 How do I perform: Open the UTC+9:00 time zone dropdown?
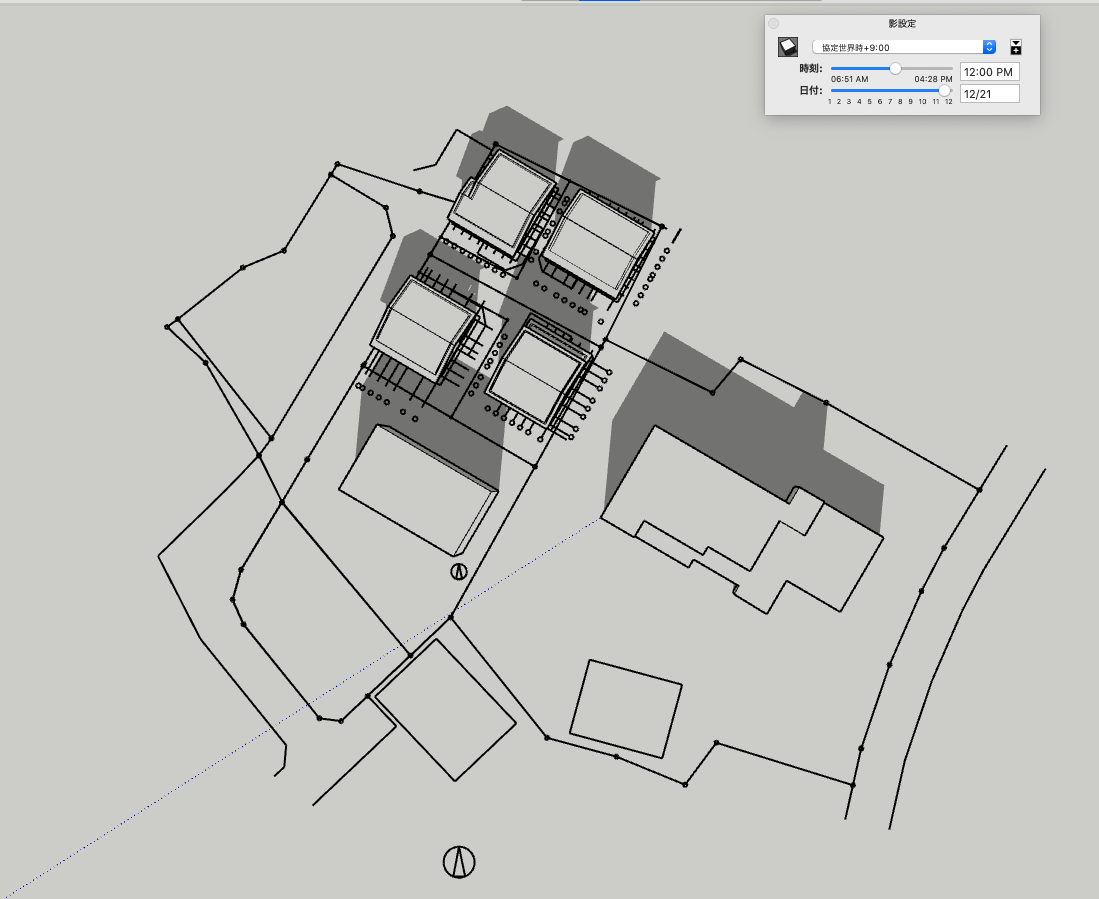[x=900, y=47]
